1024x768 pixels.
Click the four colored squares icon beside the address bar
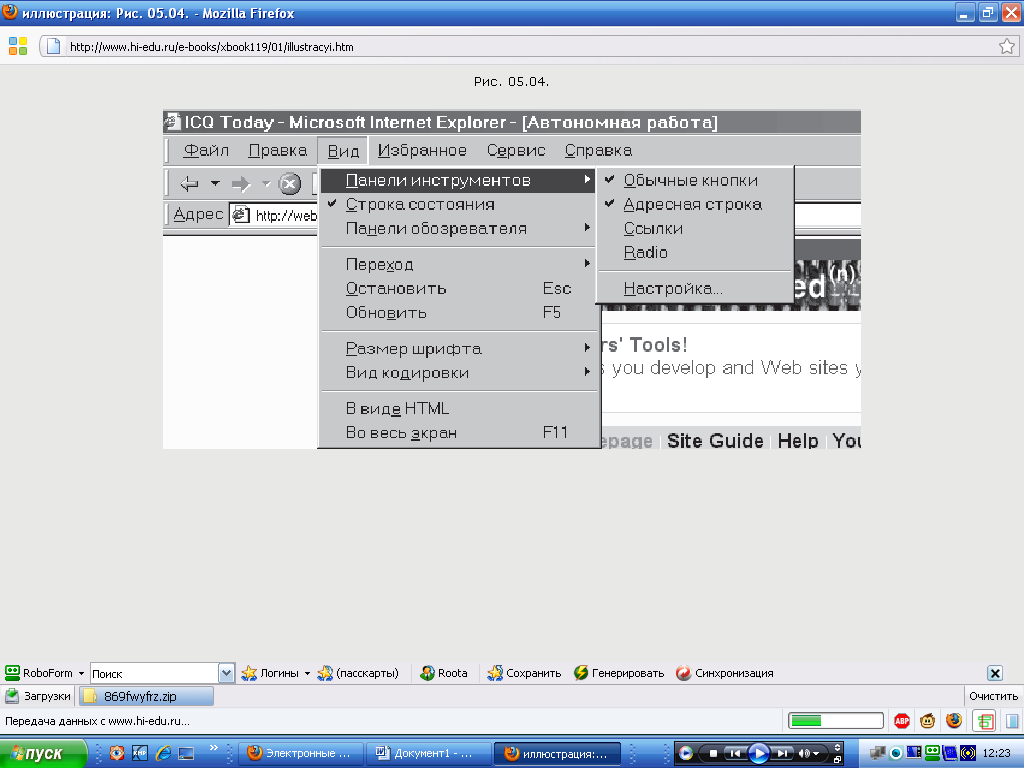pyautogui.click(x=18, y=46)
